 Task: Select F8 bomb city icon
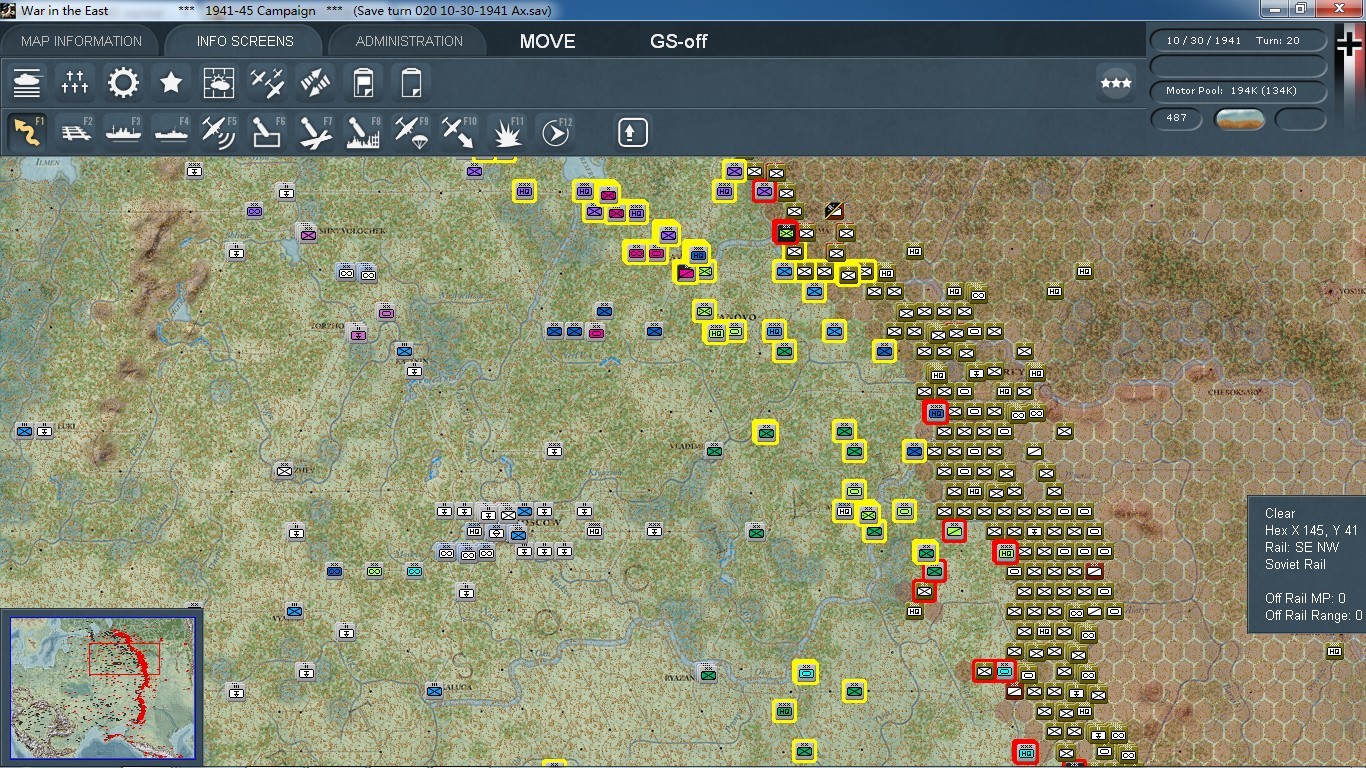click(363, 131)
